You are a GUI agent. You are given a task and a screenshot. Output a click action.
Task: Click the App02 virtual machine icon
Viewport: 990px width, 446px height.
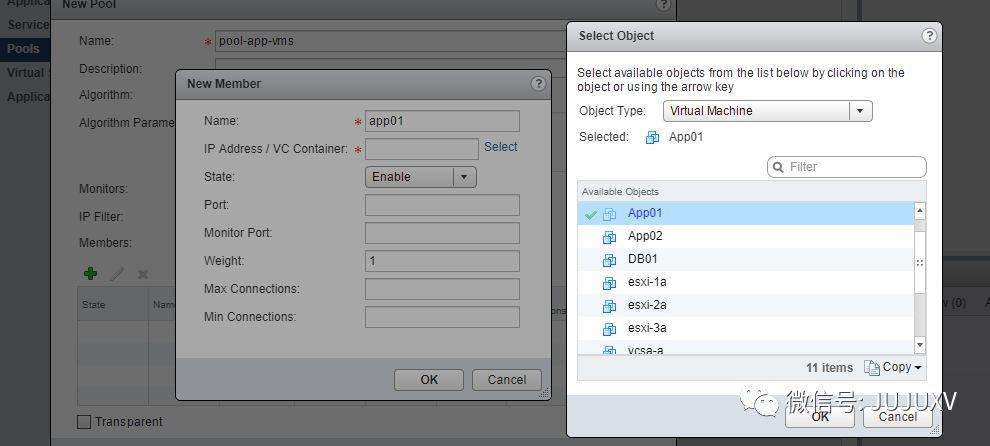point(609,237)
